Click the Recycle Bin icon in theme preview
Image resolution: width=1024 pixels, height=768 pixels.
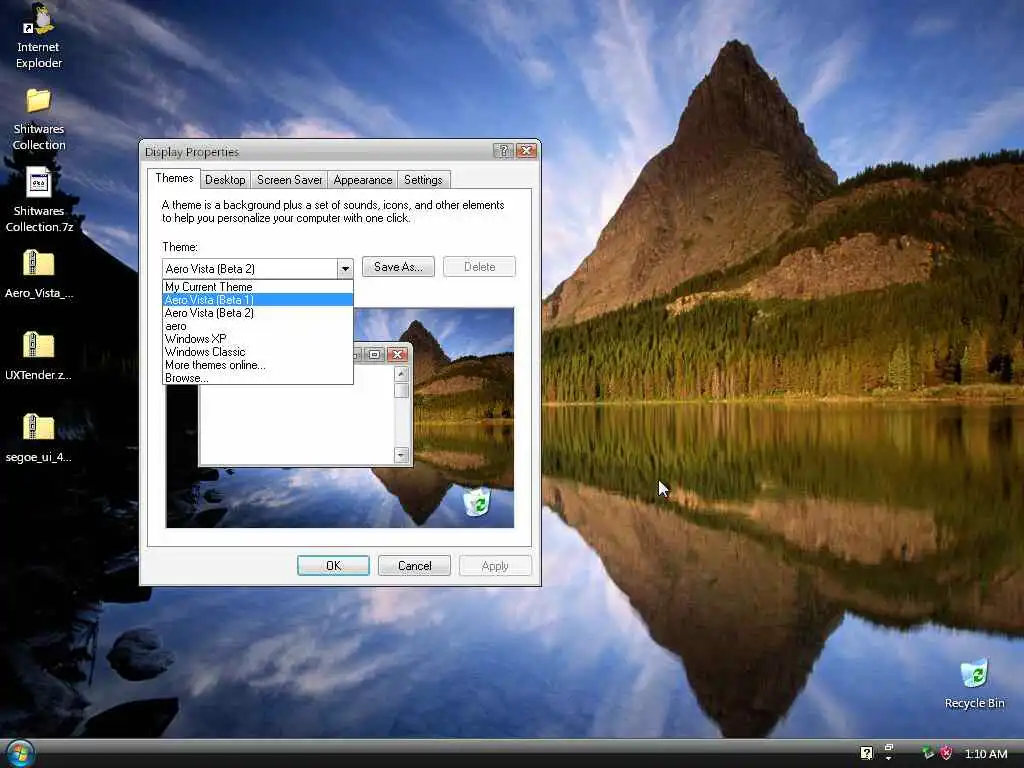coord(477,502)
